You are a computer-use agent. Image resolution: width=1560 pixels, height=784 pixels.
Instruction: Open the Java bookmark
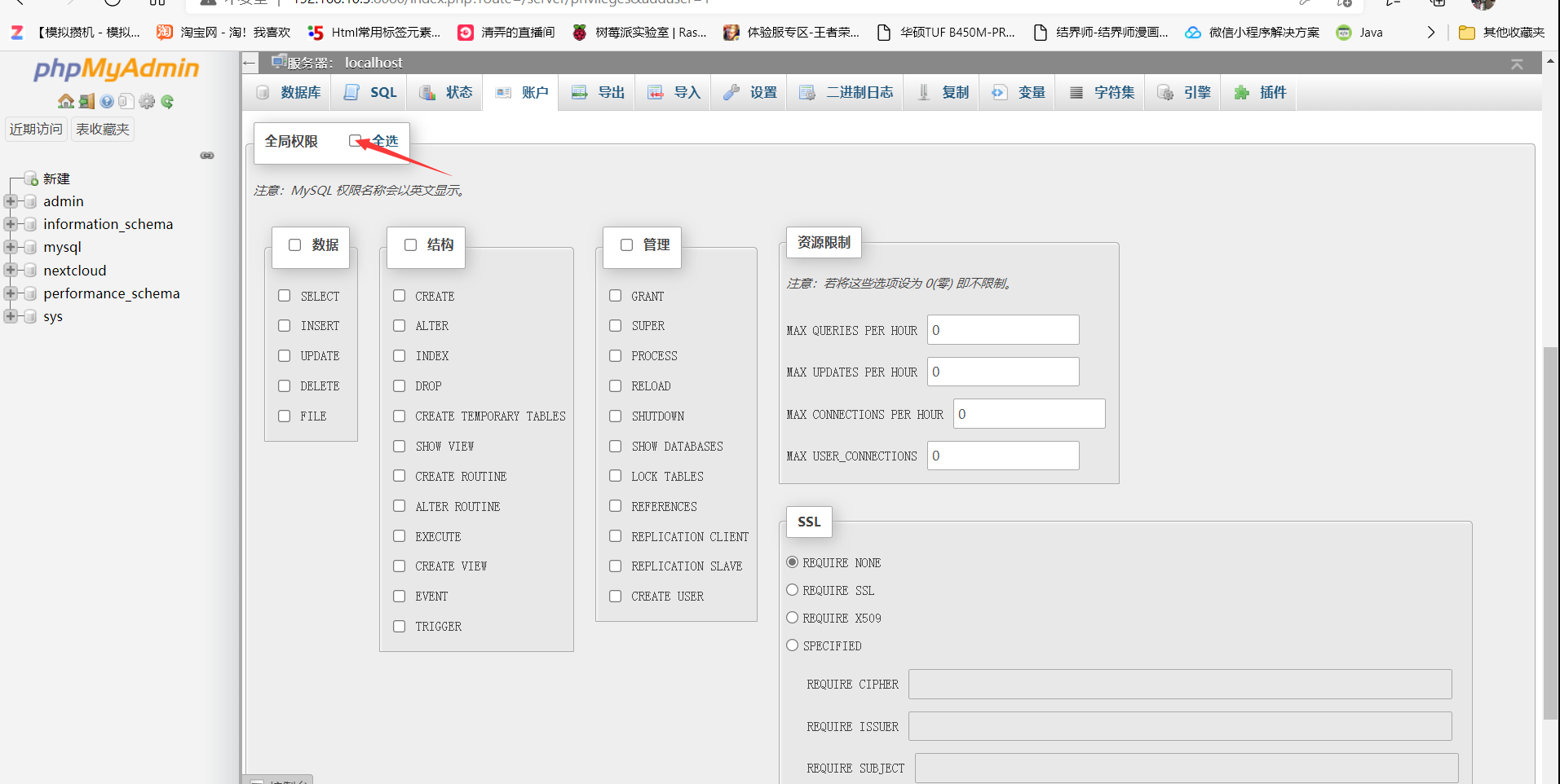(1359, 33)
